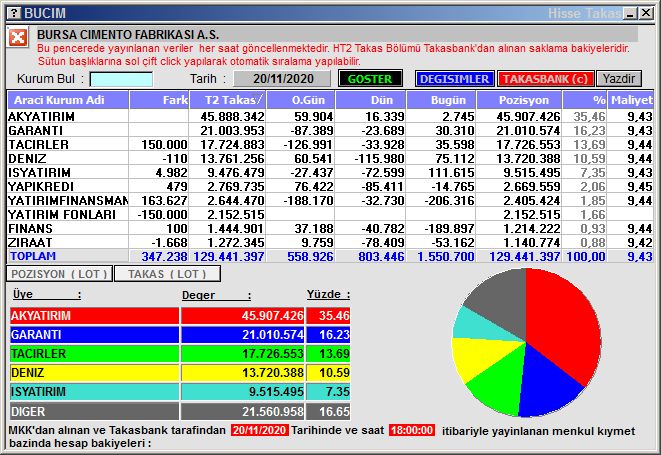The image size is (661, 455).
Task: Sort by Araci Kurum Adi column header
Action: [68, 100]
